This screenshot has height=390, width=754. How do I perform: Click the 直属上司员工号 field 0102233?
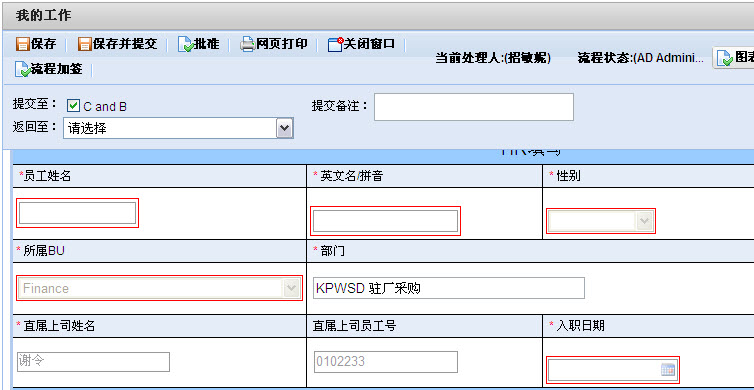[385, 362]
